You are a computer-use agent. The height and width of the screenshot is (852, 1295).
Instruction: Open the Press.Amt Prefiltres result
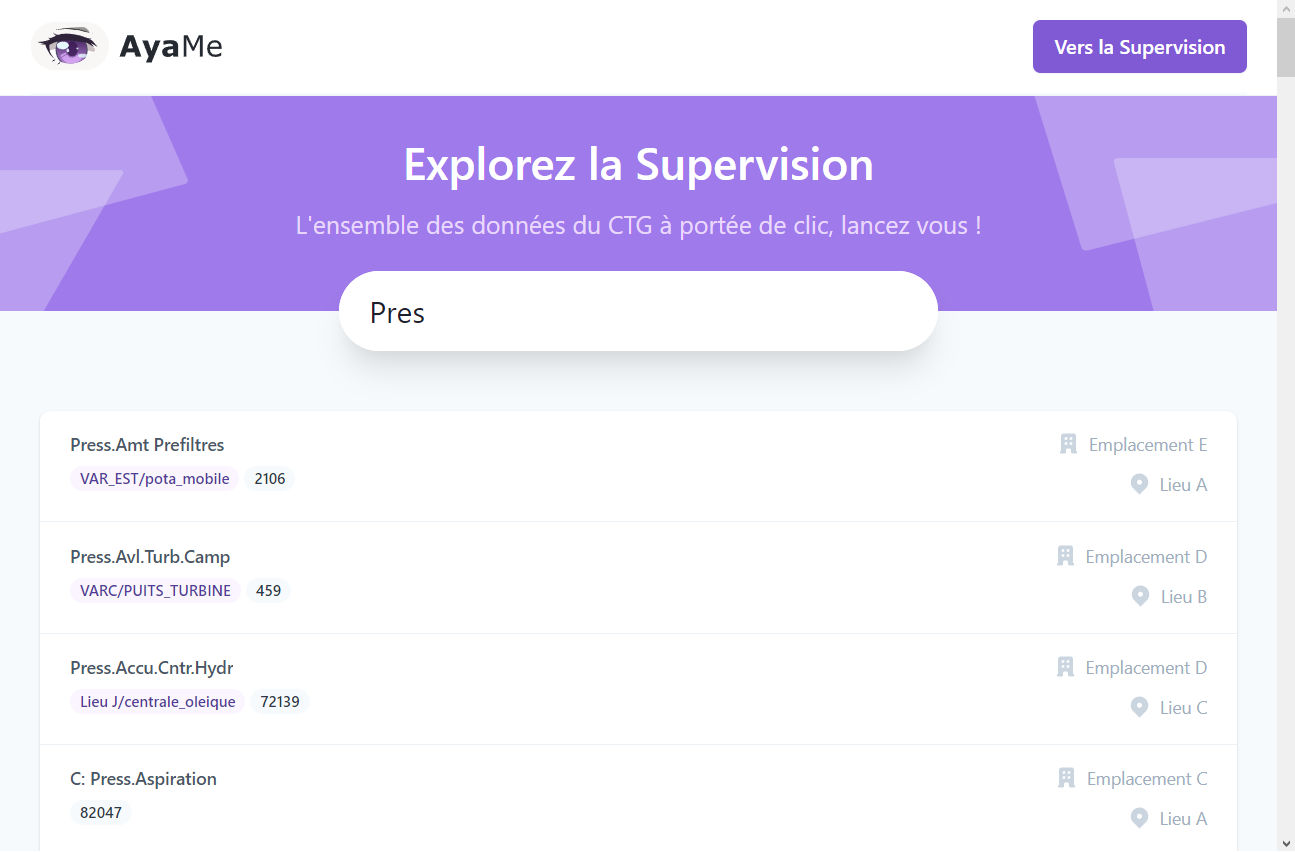[638, 466]
